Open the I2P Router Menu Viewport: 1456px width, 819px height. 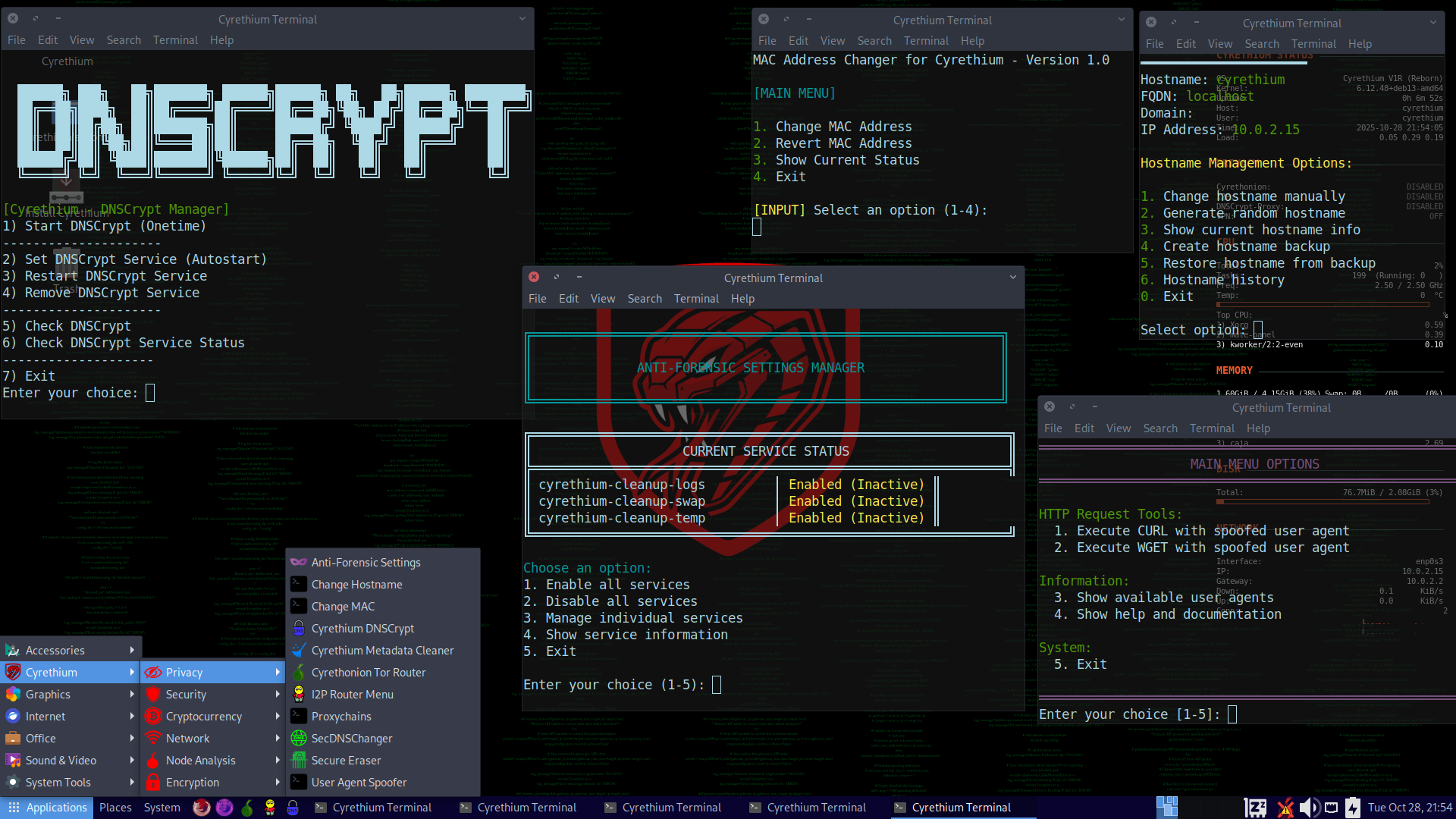(x=352, y=694)
